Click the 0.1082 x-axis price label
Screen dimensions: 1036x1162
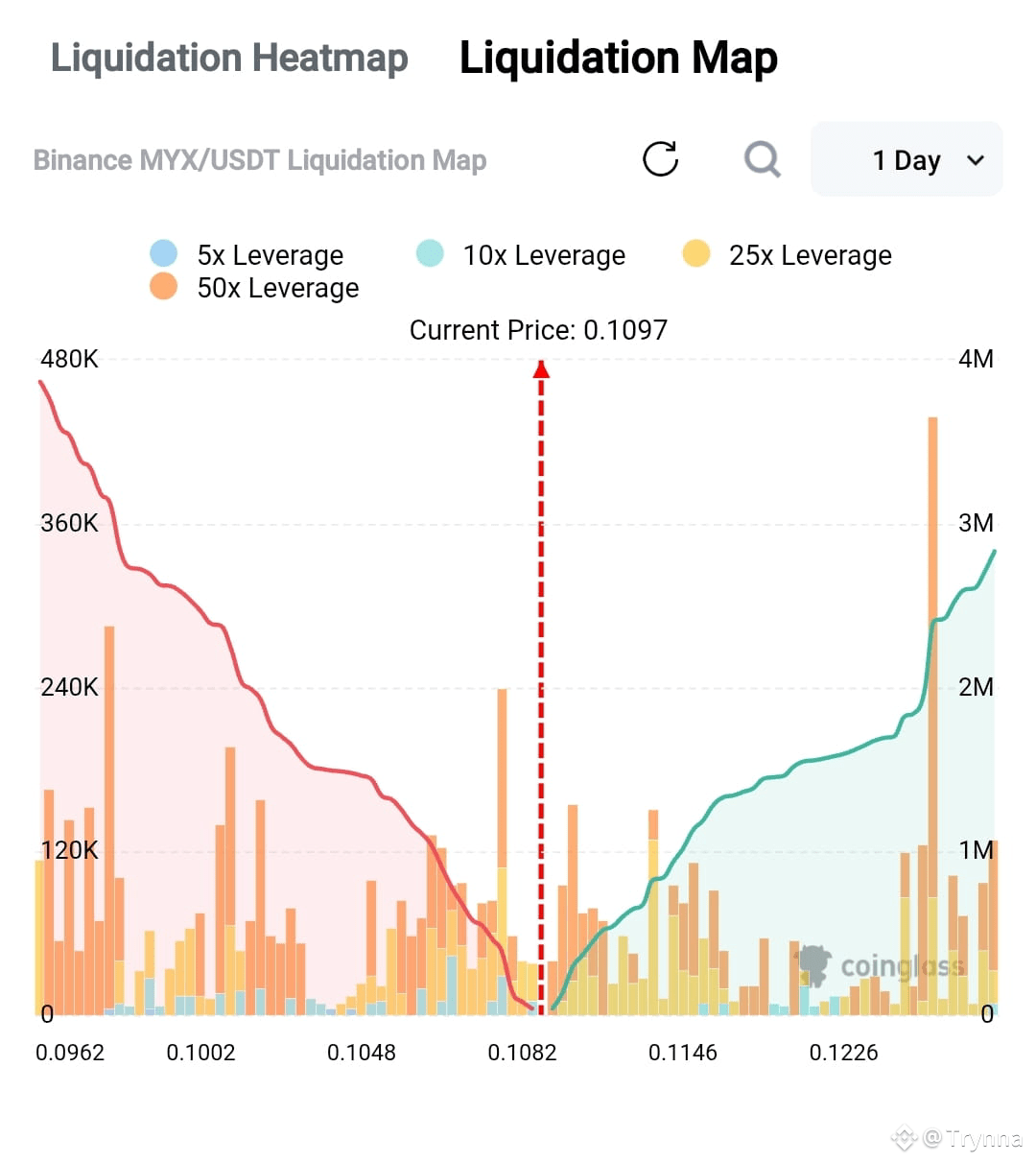click(522, 1053)
